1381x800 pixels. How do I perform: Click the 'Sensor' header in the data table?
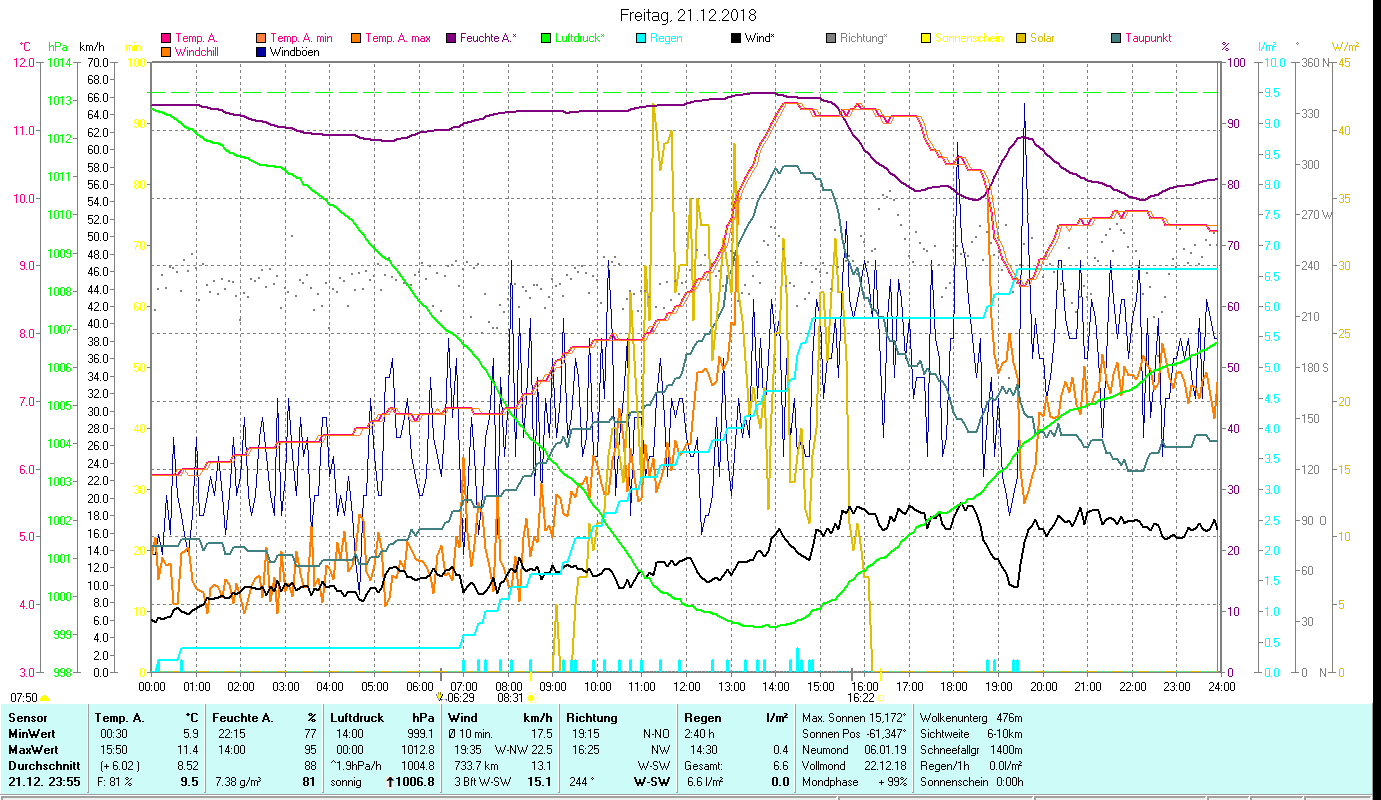click(x=27, y=718)
